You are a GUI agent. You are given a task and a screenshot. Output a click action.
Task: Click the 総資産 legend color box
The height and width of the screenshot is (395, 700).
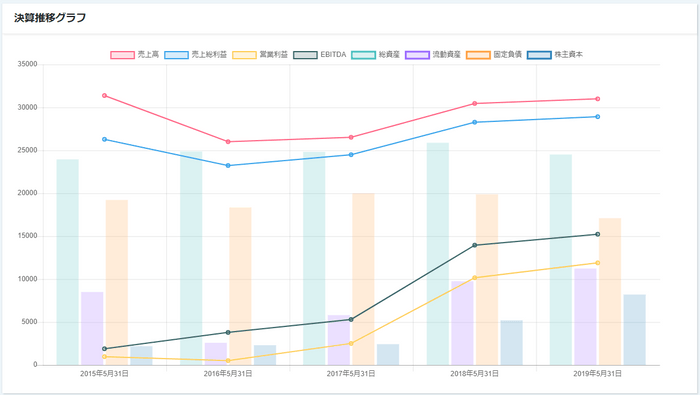(x=363, y=55)
